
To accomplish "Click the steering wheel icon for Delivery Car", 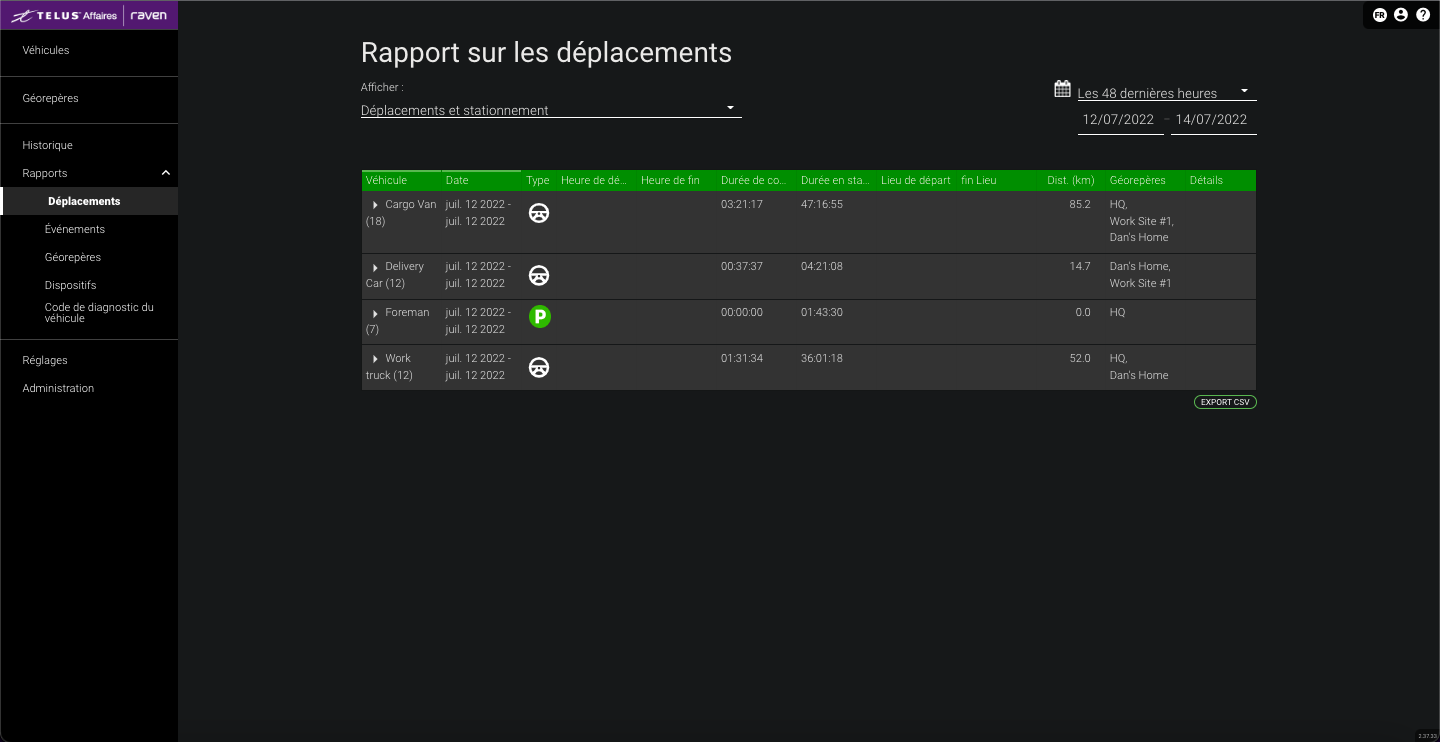I will coord(539,275).
